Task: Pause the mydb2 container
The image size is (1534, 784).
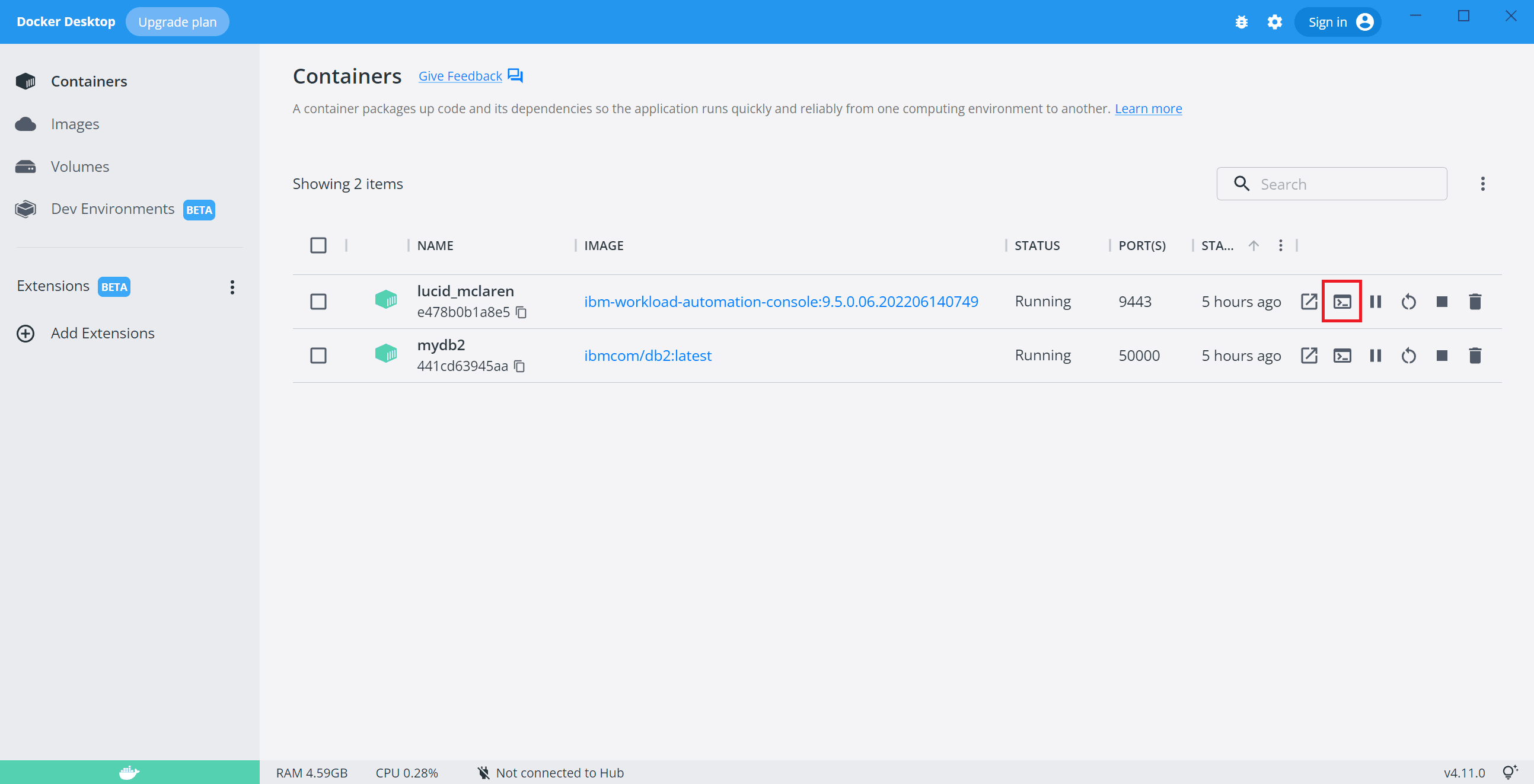Action: 1376,356
